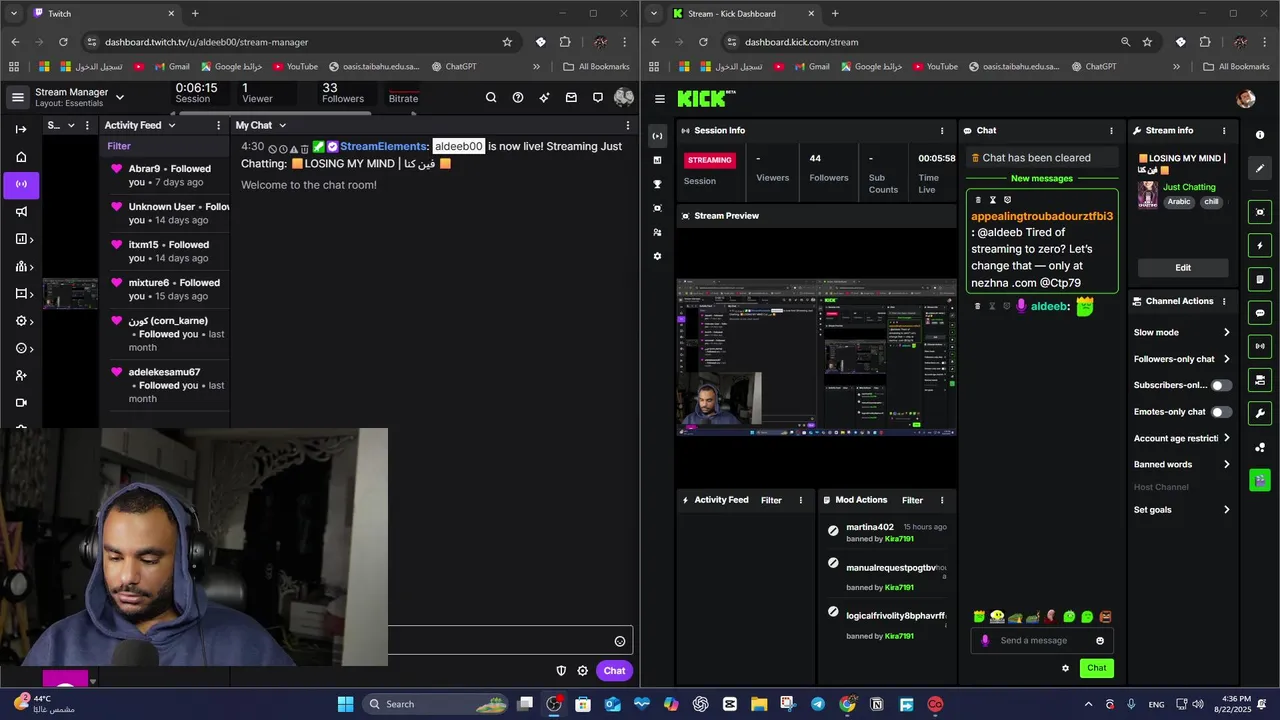Toggle wrench widget in right rail
1280x720 pixels.
(x=1260, y=413)
